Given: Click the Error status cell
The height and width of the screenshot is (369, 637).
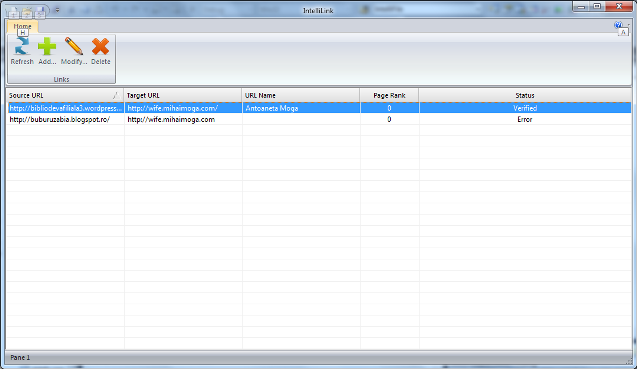Looking at the screenshot, I should [525, 119].
